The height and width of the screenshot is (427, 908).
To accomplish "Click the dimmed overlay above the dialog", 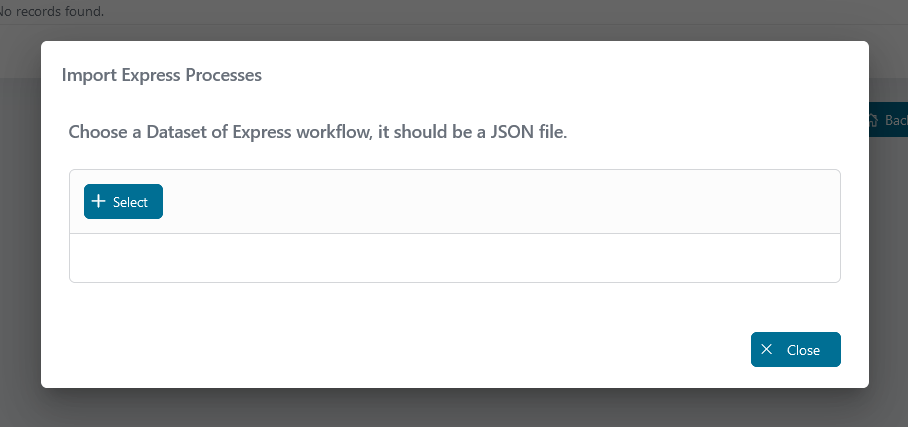I will click(x=454, y=32).
